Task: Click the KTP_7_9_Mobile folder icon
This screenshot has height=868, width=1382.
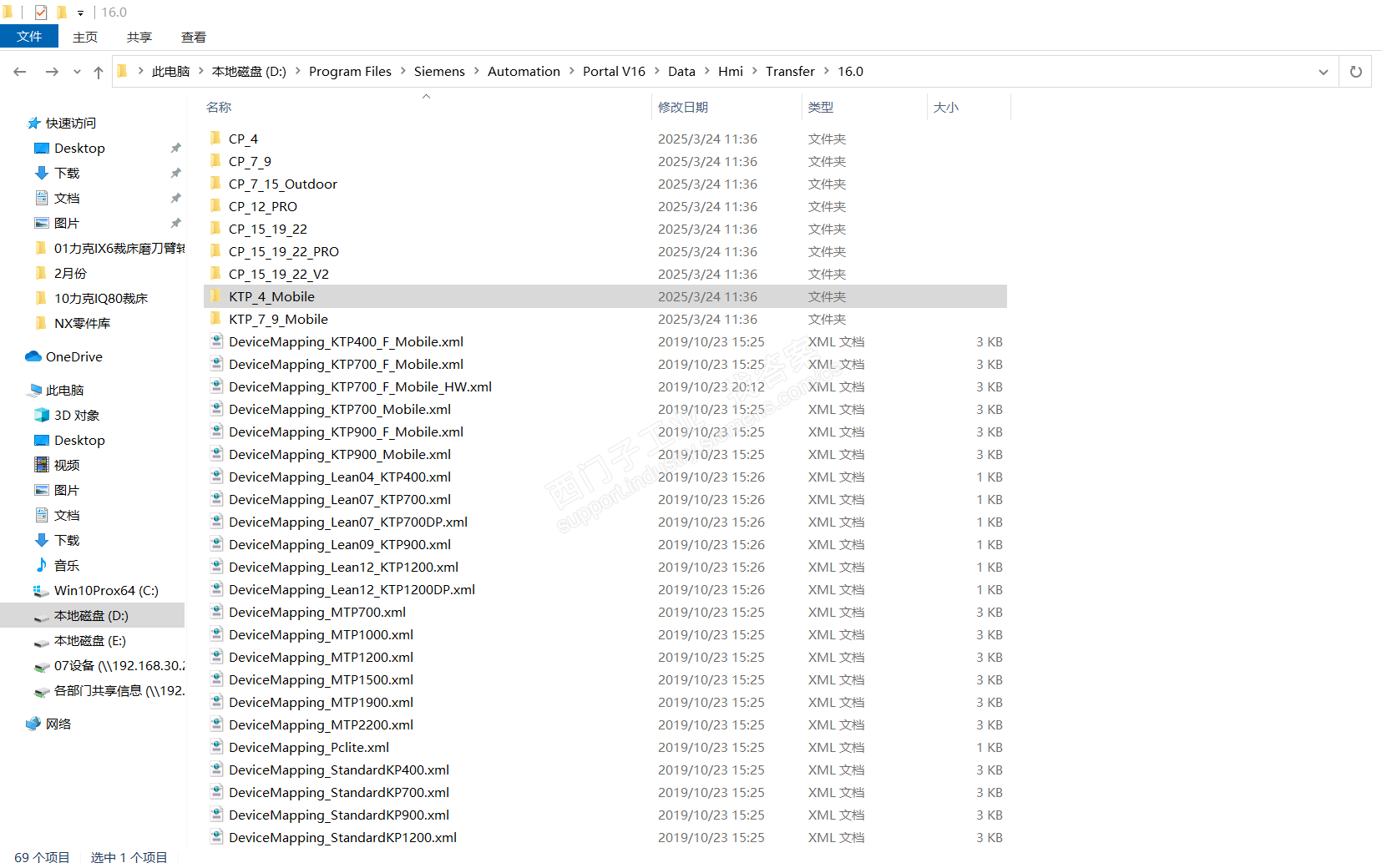Action: 215,319
